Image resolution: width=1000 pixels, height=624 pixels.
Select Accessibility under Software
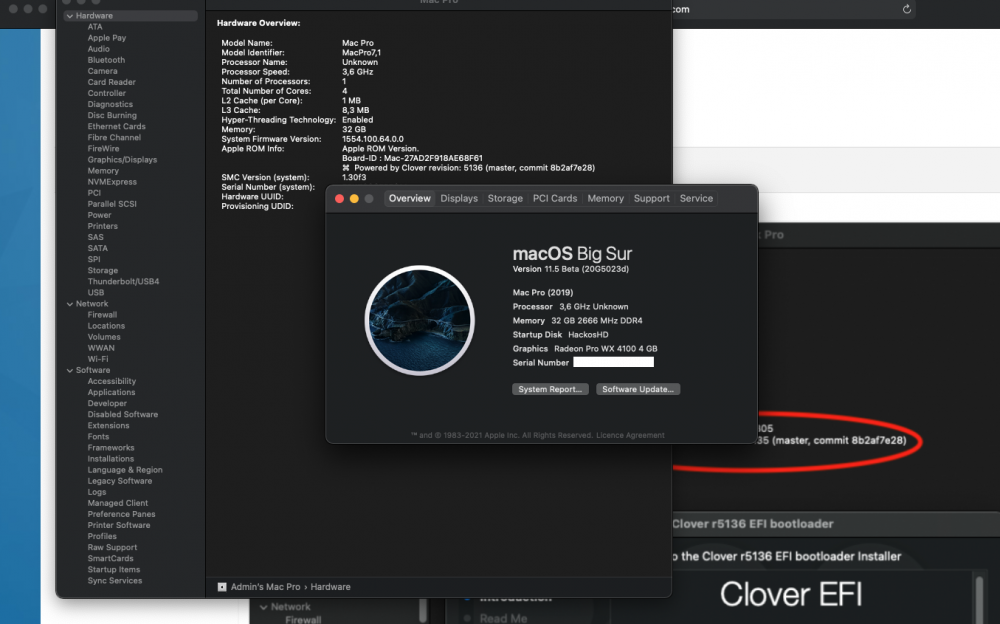(x=112, y=382)
